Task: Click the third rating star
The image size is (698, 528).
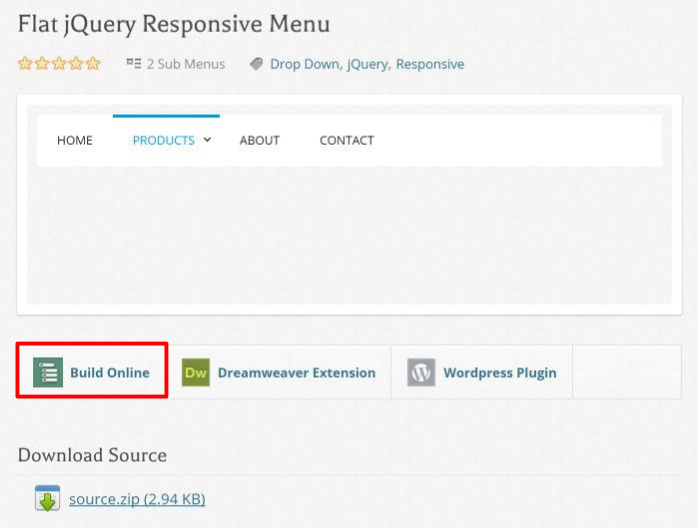Action: coord(59,63)
